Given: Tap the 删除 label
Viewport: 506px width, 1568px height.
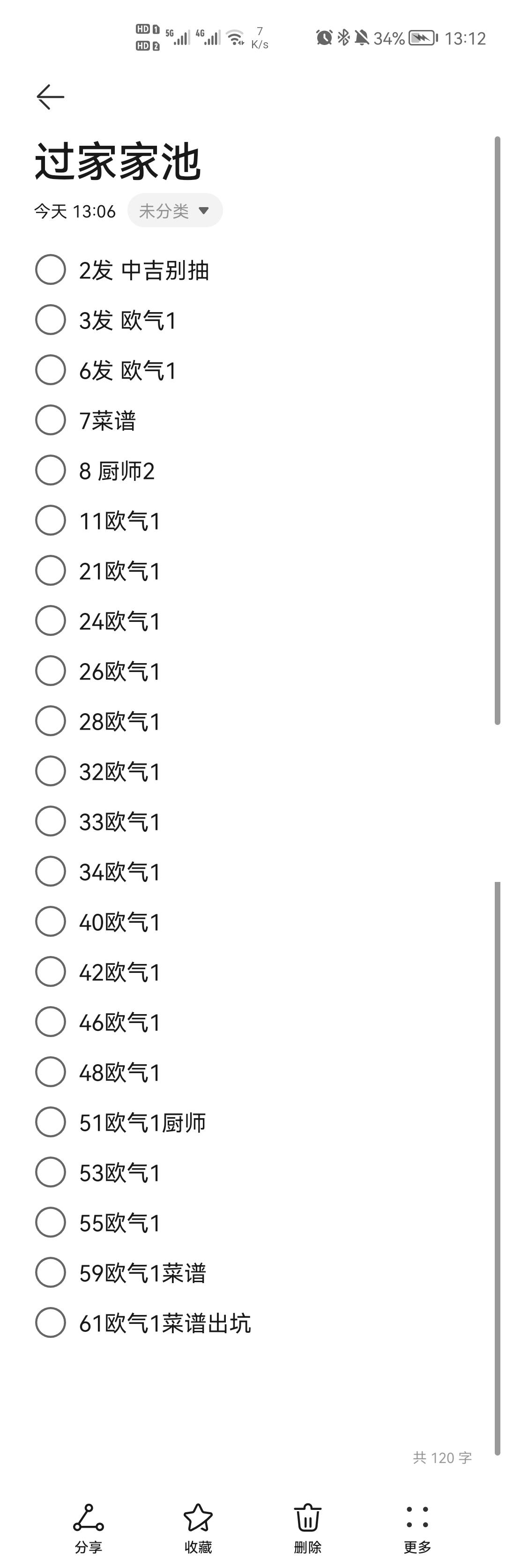Looking at the screenshot, I should [307, 1547].
